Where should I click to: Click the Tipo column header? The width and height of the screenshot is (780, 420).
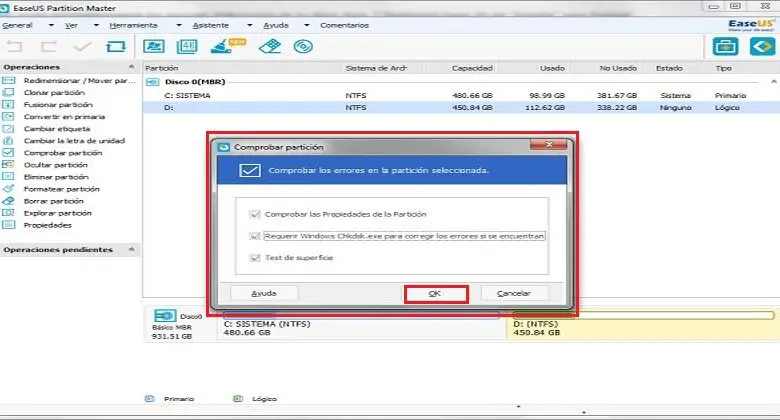coord(724,68)
